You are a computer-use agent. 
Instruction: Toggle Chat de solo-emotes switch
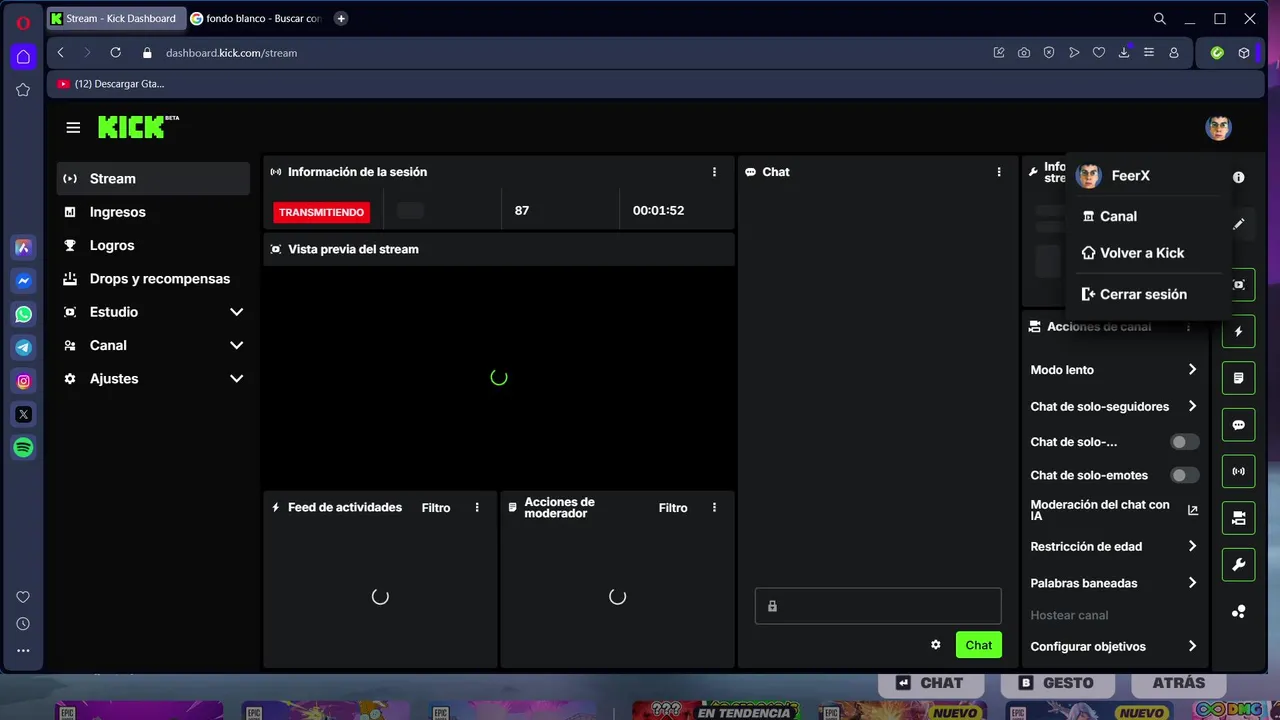point(1184,476)
